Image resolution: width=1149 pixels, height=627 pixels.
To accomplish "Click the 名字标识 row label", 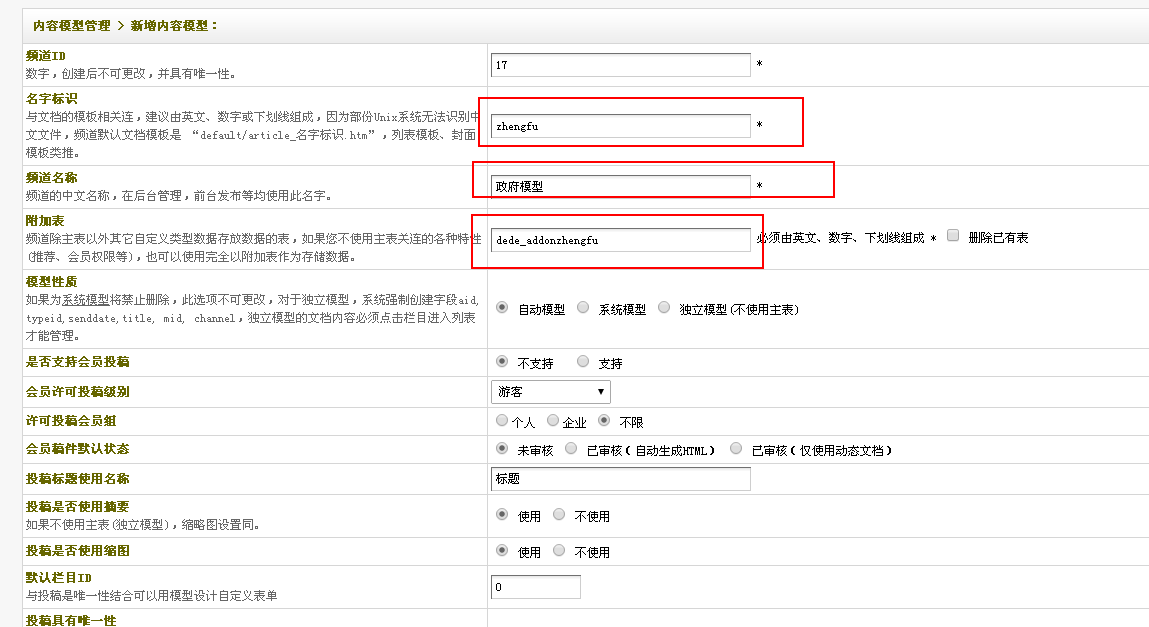I will [51, 98].
